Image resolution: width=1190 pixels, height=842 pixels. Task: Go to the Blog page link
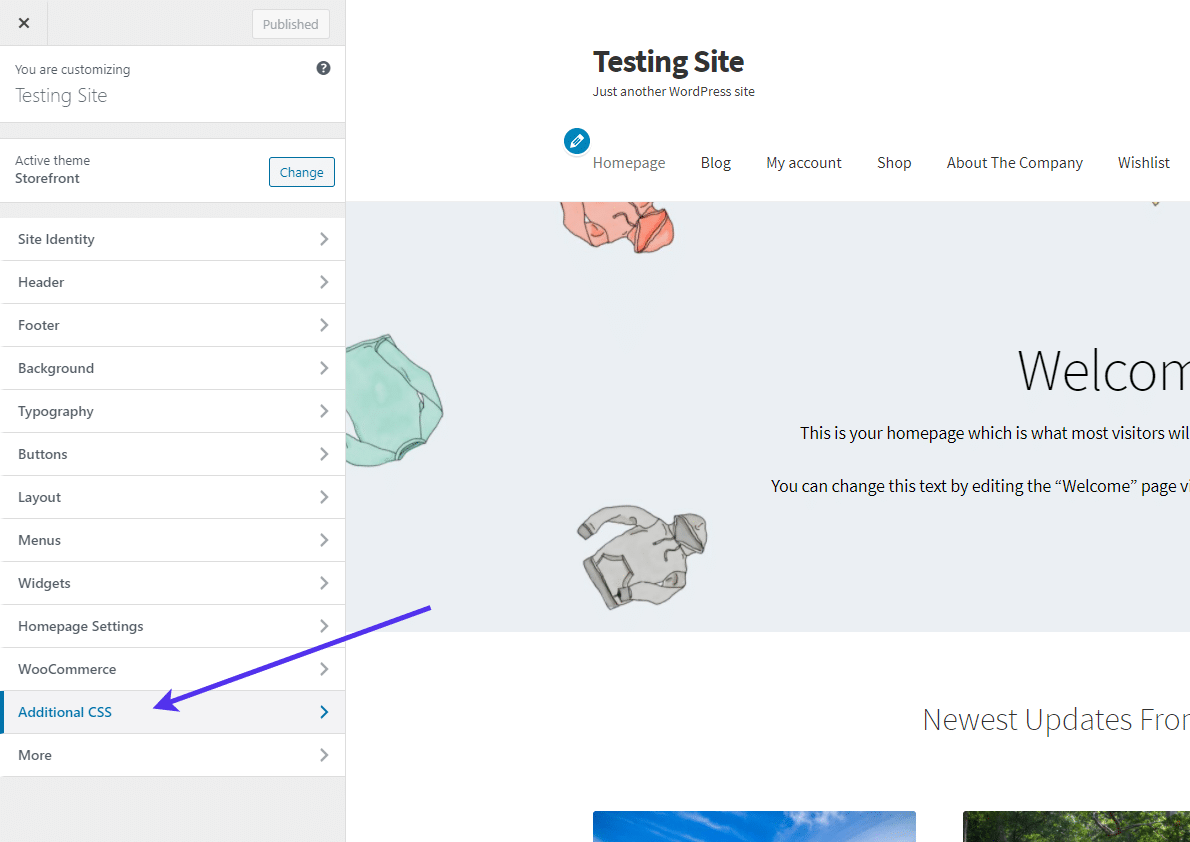coord(715,163)
